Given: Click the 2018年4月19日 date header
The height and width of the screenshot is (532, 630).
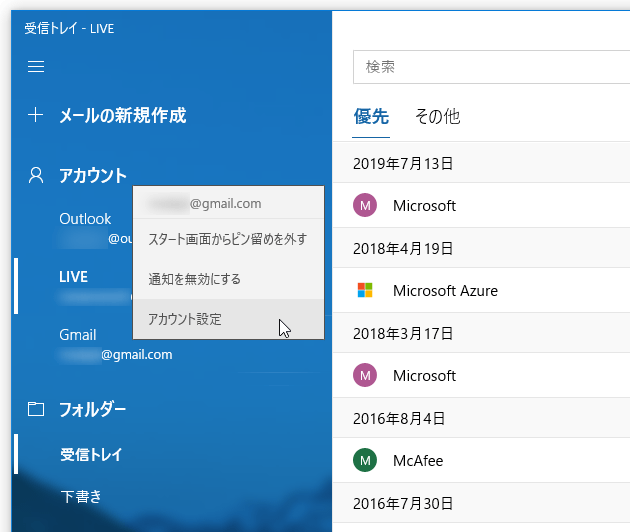Looking at the screenshot, I should pos(403,248).
